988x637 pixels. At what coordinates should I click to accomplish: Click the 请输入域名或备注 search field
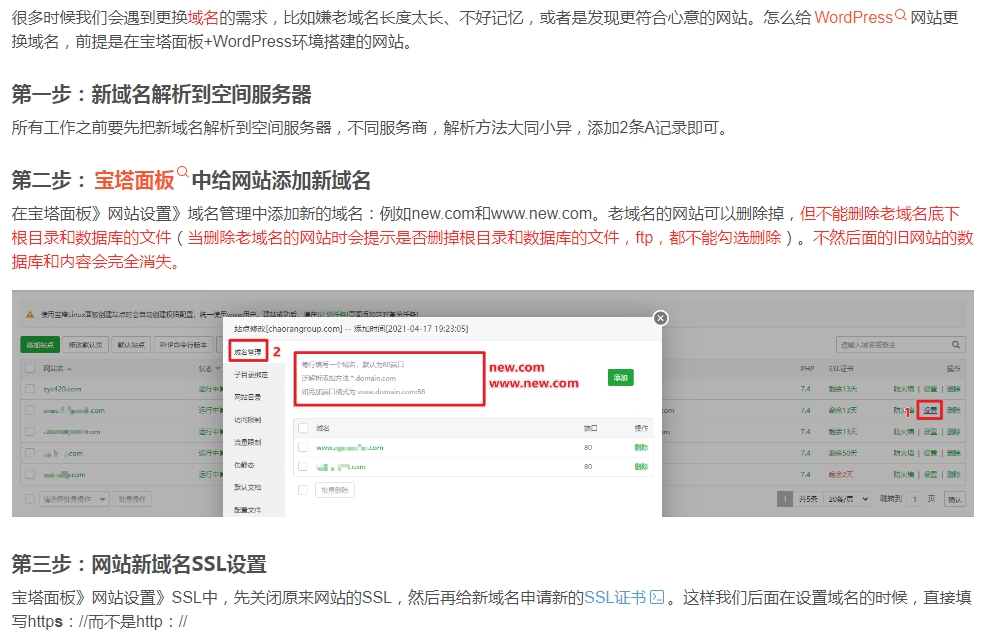pos(893,345)
